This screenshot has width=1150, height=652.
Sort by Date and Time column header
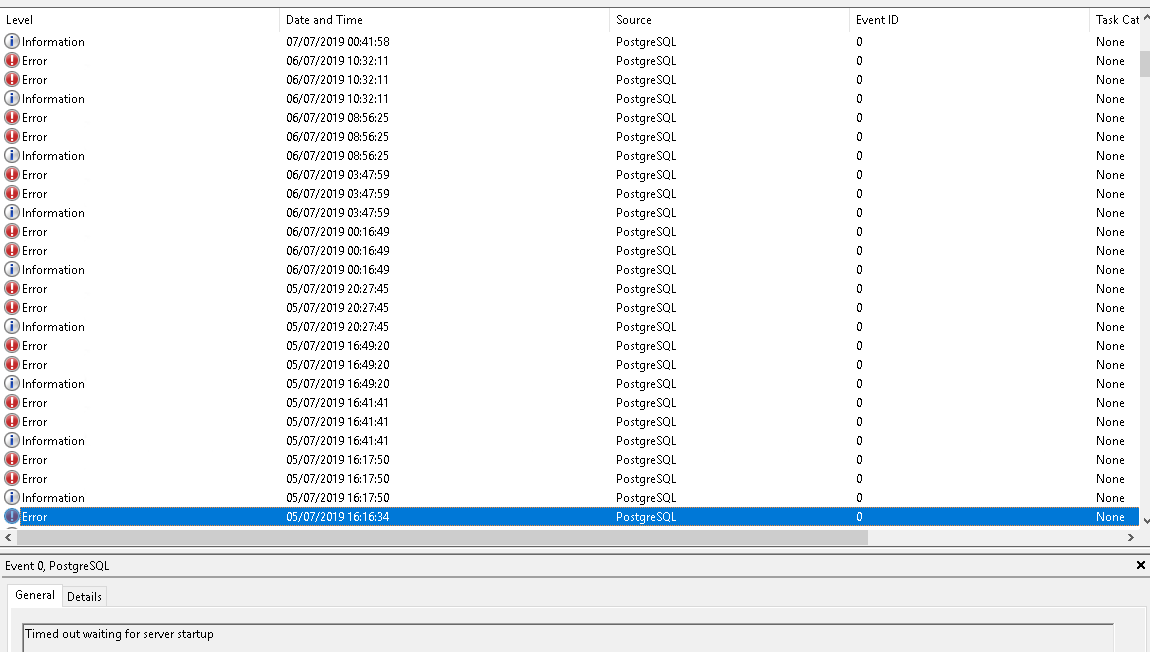point(444,20)
